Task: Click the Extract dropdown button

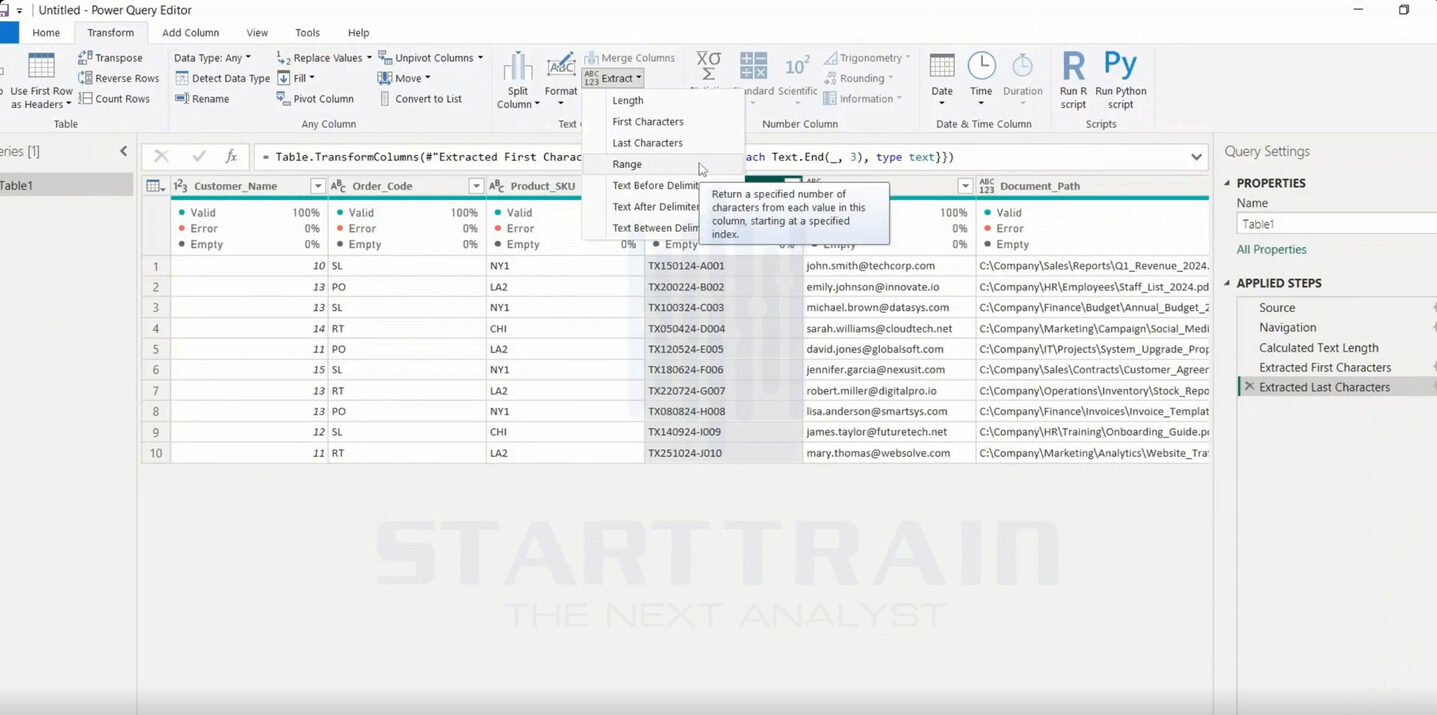Action: point(613,78)
